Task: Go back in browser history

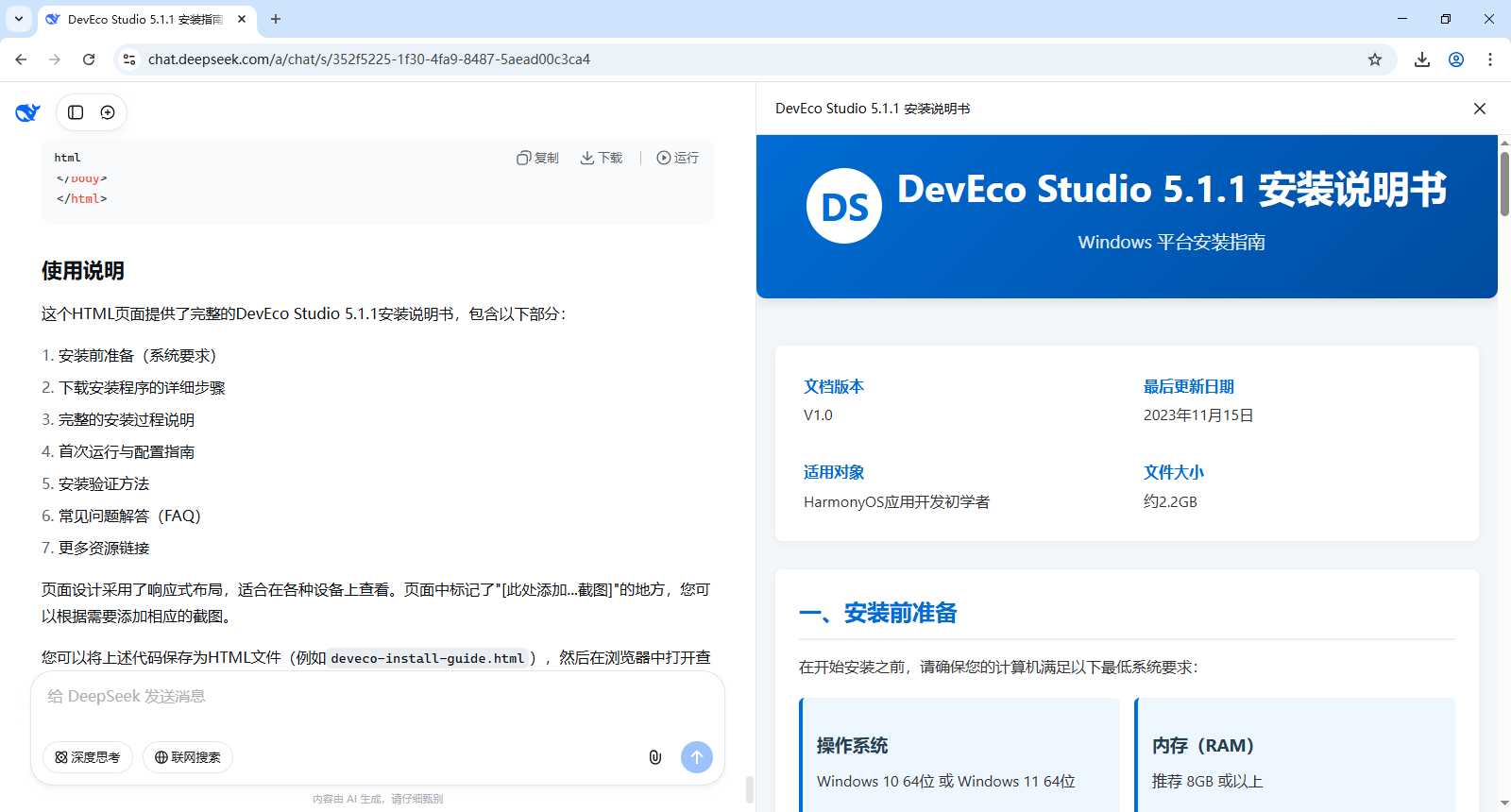Action: (x=21, y=59)
